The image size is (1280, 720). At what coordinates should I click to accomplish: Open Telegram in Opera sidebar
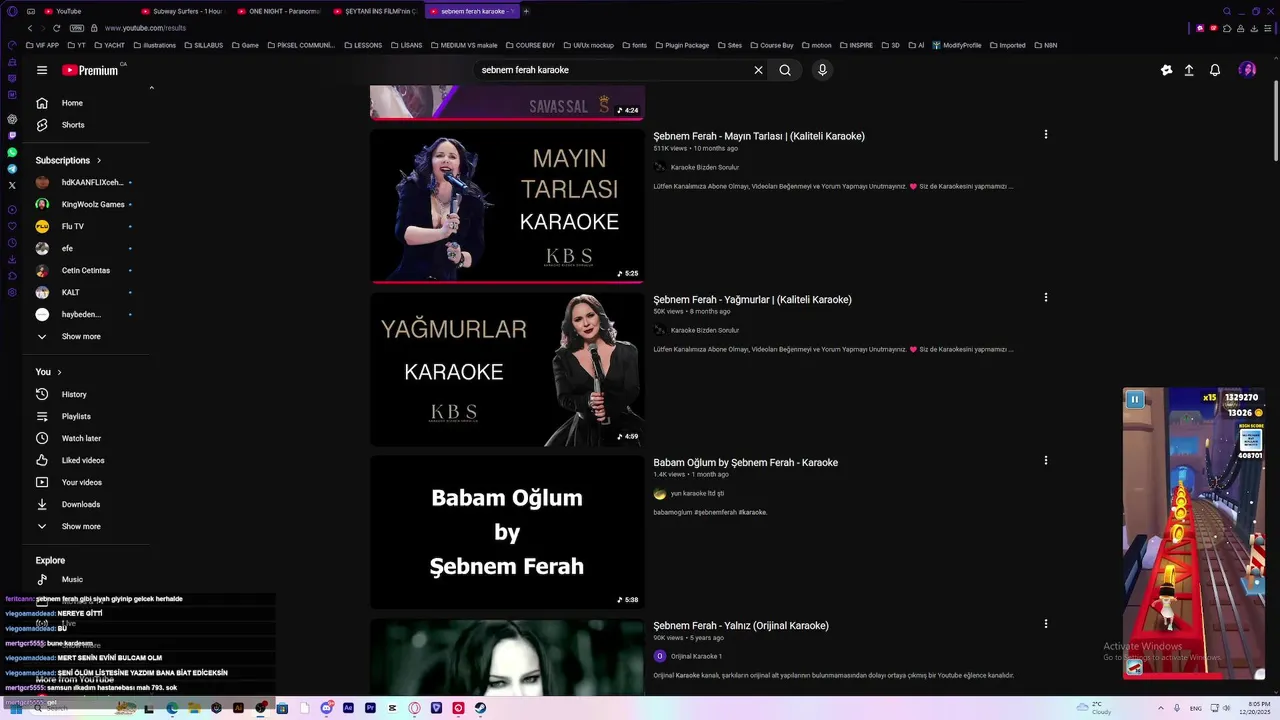pos(12,169)
